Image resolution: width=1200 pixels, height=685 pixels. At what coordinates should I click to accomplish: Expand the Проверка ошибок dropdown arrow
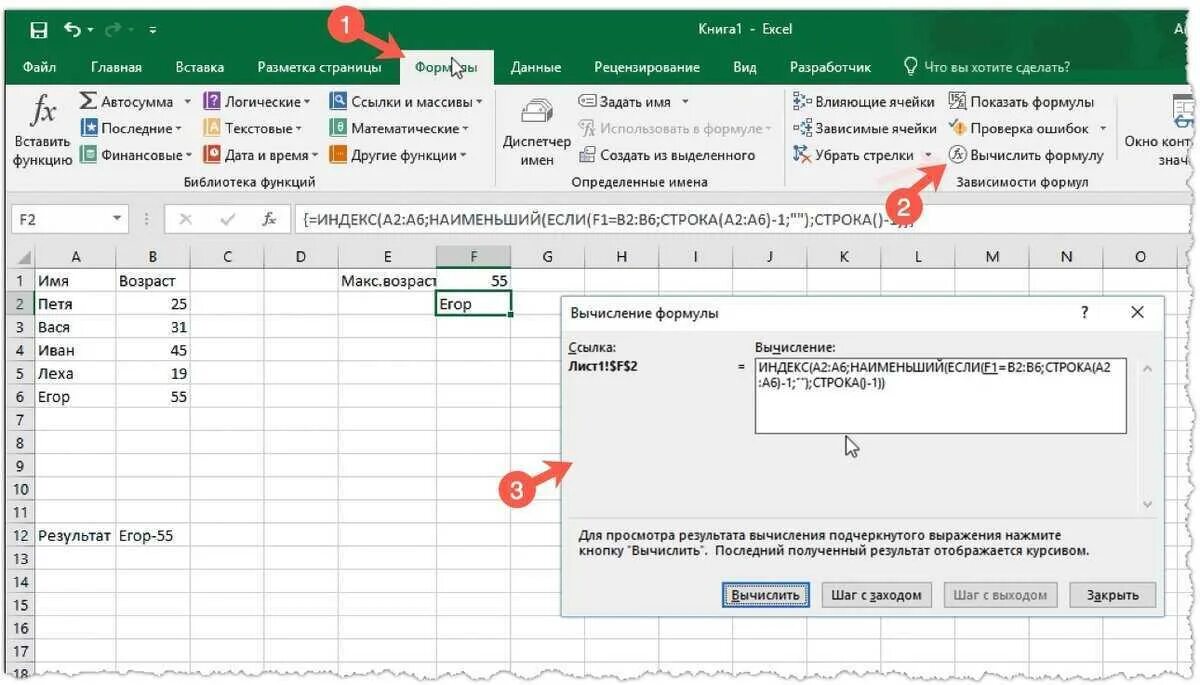[x=1103, y=128]
